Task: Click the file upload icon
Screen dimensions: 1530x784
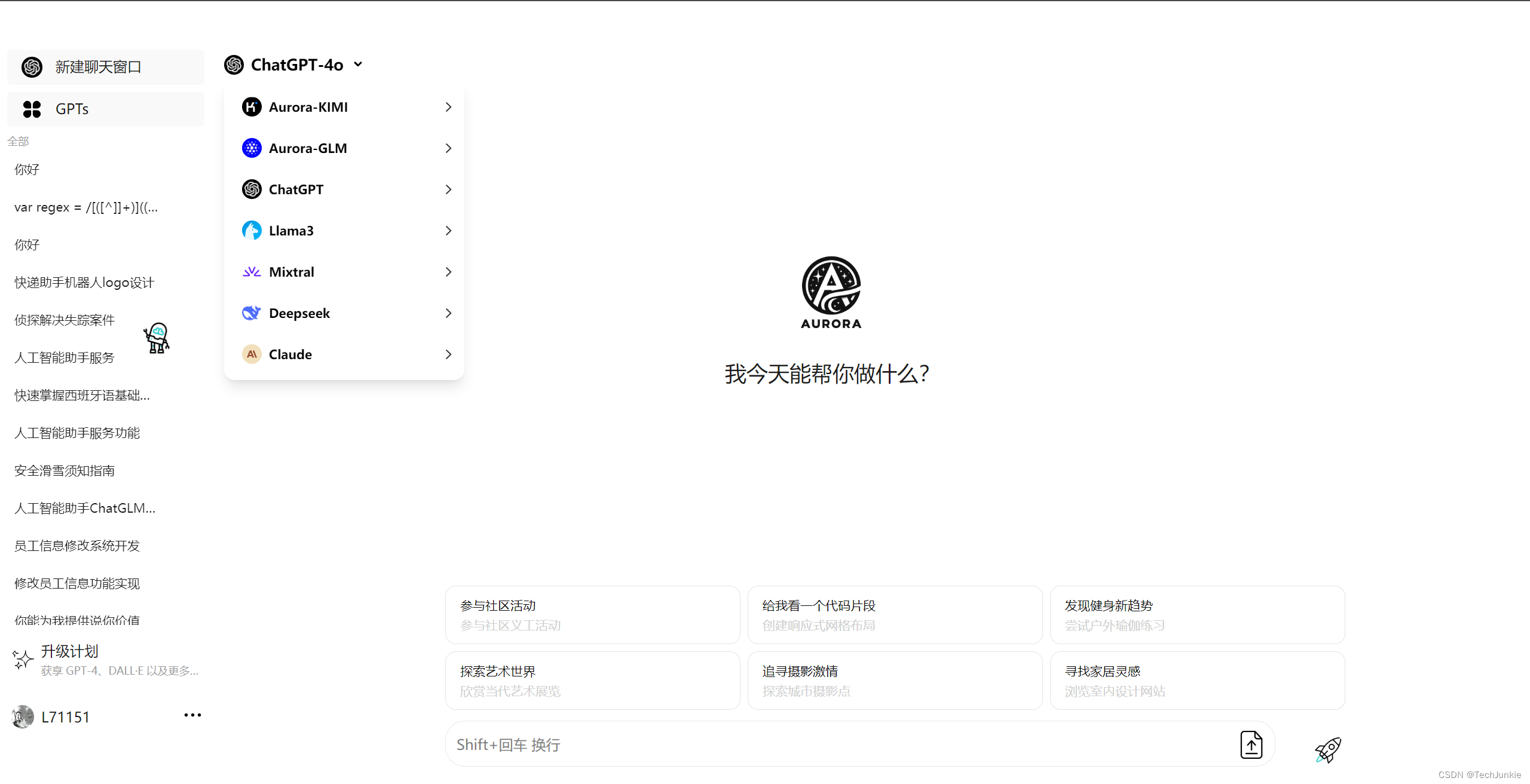Action: pyautogui.click(x=1251, y=745)
